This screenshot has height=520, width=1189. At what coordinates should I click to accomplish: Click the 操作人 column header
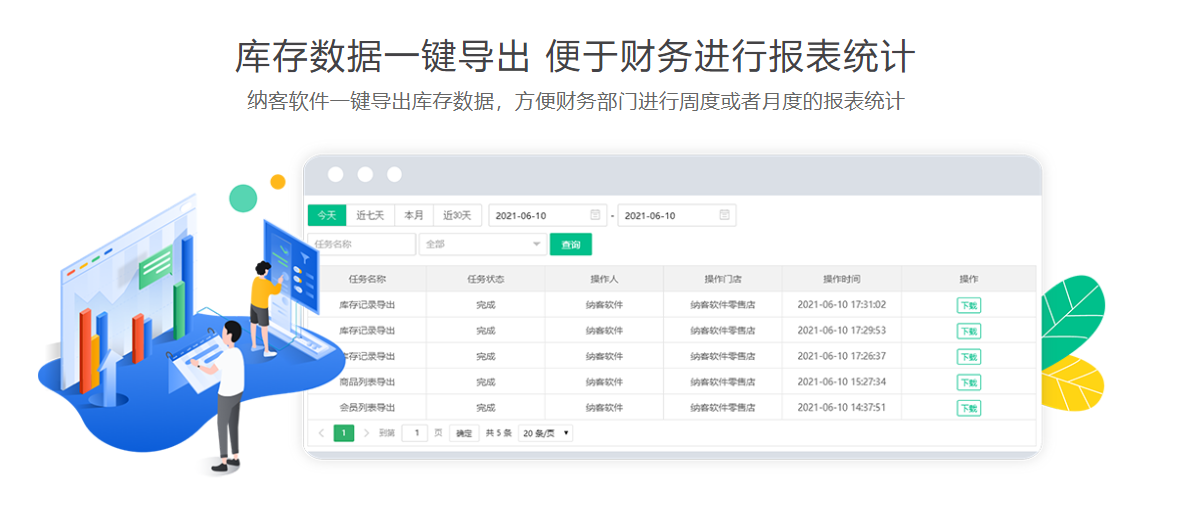coord(604,279)
